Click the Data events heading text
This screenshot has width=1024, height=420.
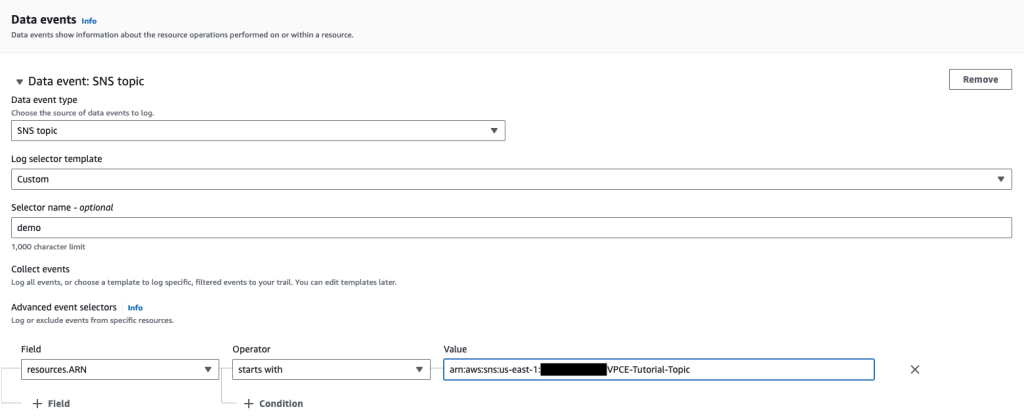pos(44,20)
